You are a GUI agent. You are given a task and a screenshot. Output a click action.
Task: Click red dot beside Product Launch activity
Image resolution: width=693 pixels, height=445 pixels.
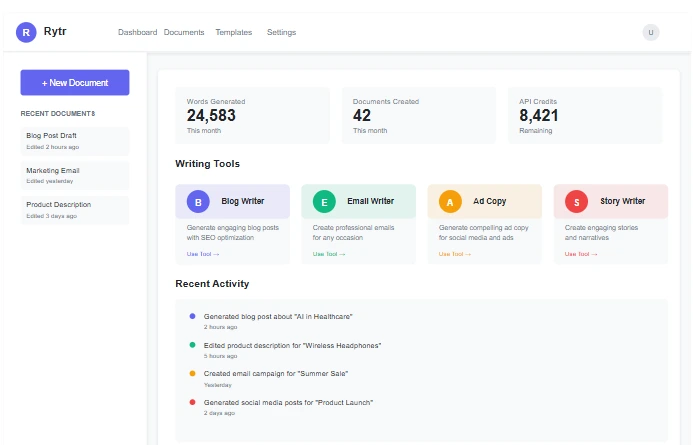(192, 402)
